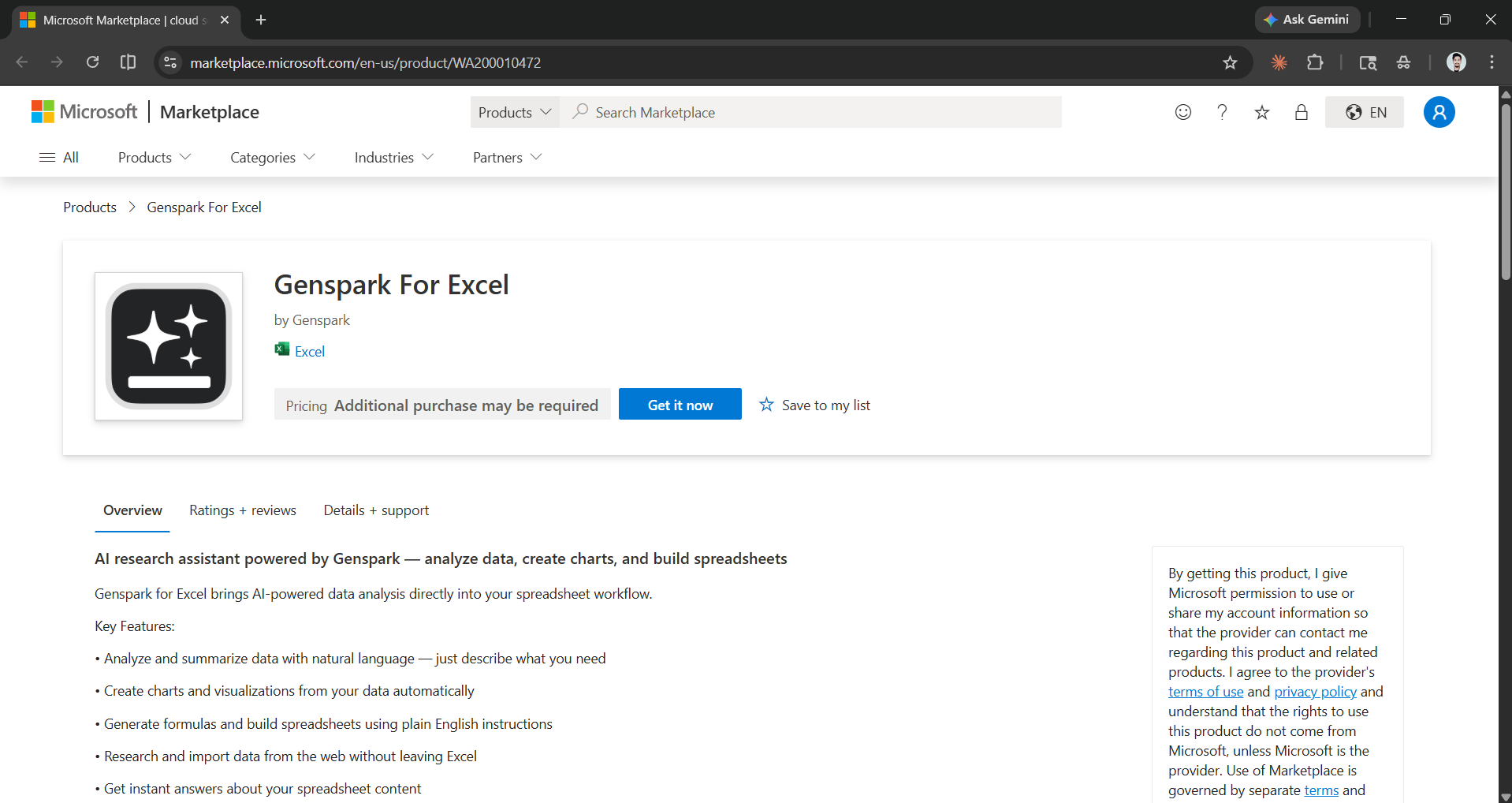The width and height of the screenshot is (1512, 803).
Task: Open the All hamburger menu
Action: pyautogui.click(x=59, y=157)
